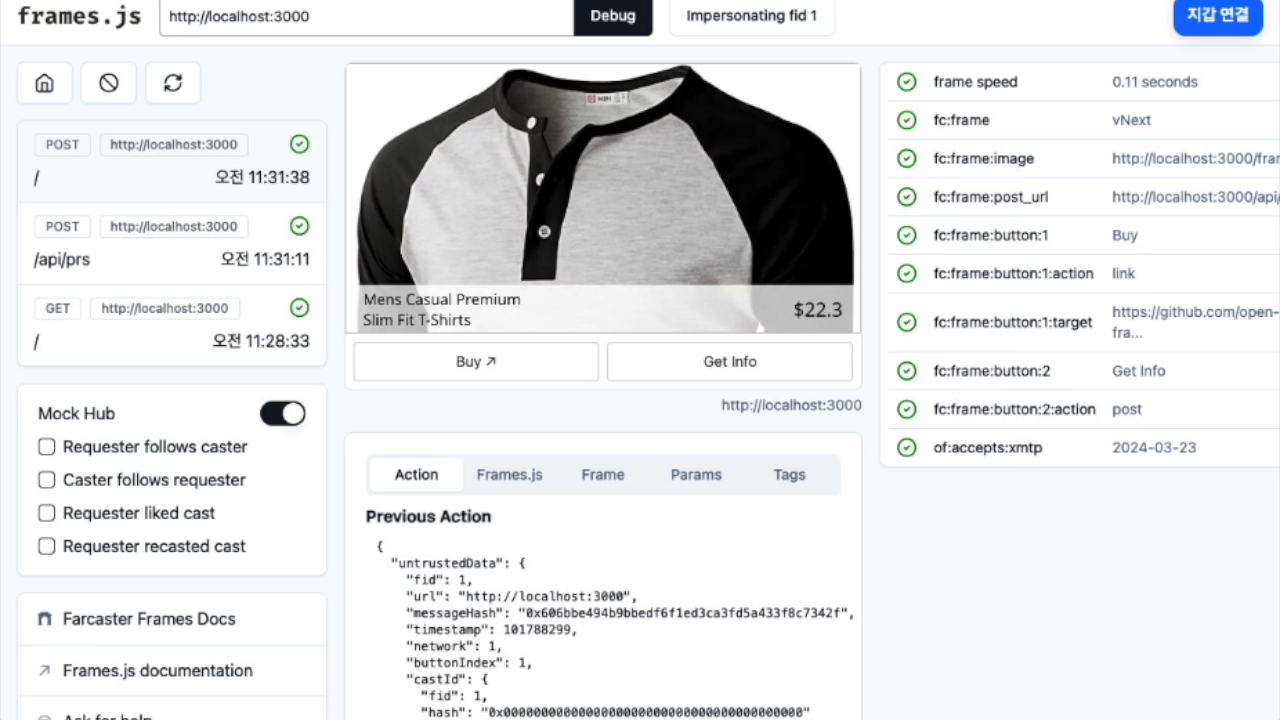The height and width of the screenshot is (720, 1280).
Task: Click the link value of button:1:action
Action: point(1124,274)
